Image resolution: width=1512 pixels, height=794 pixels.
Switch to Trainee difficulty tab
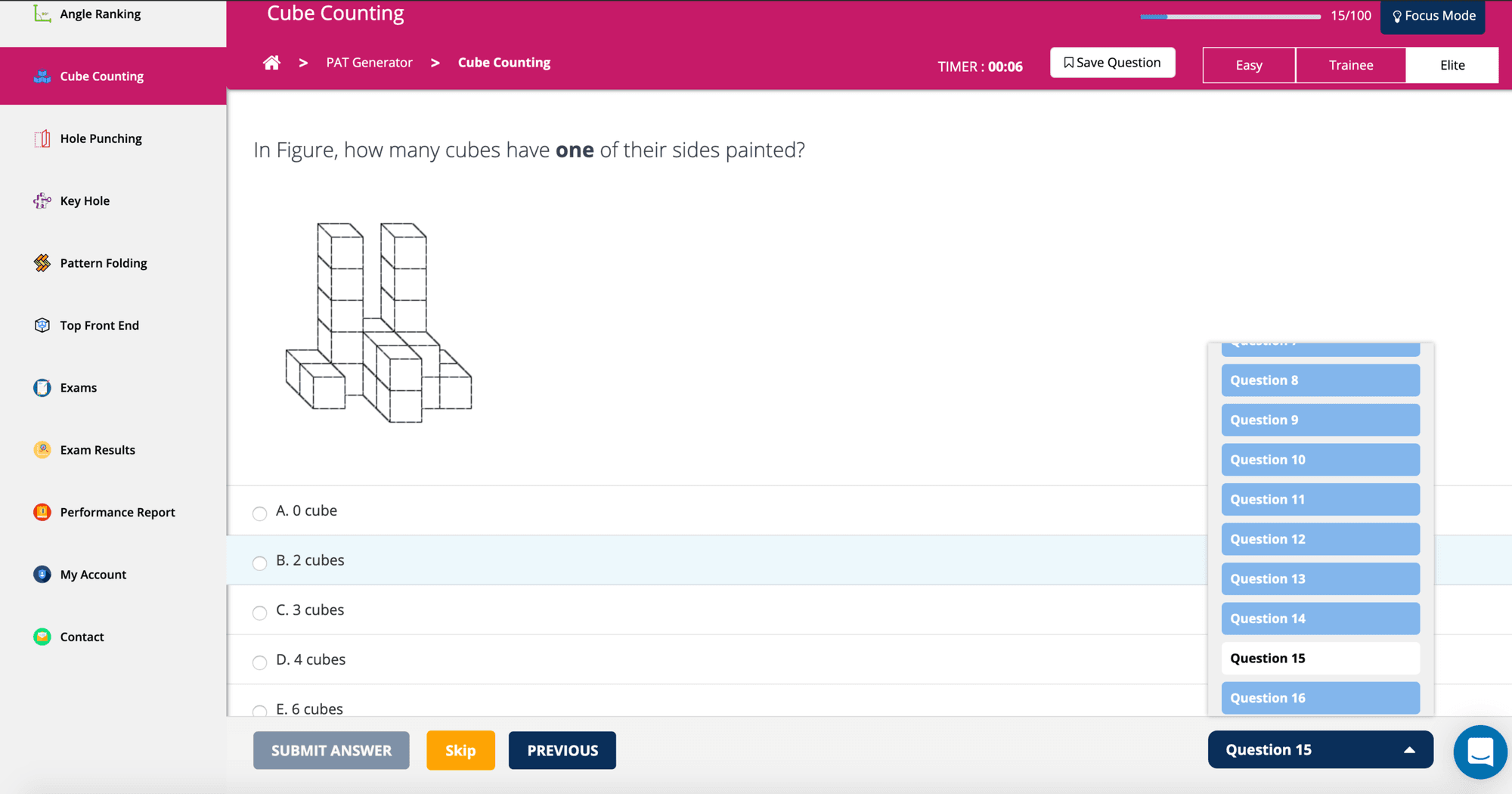(x=1350, y=65)
